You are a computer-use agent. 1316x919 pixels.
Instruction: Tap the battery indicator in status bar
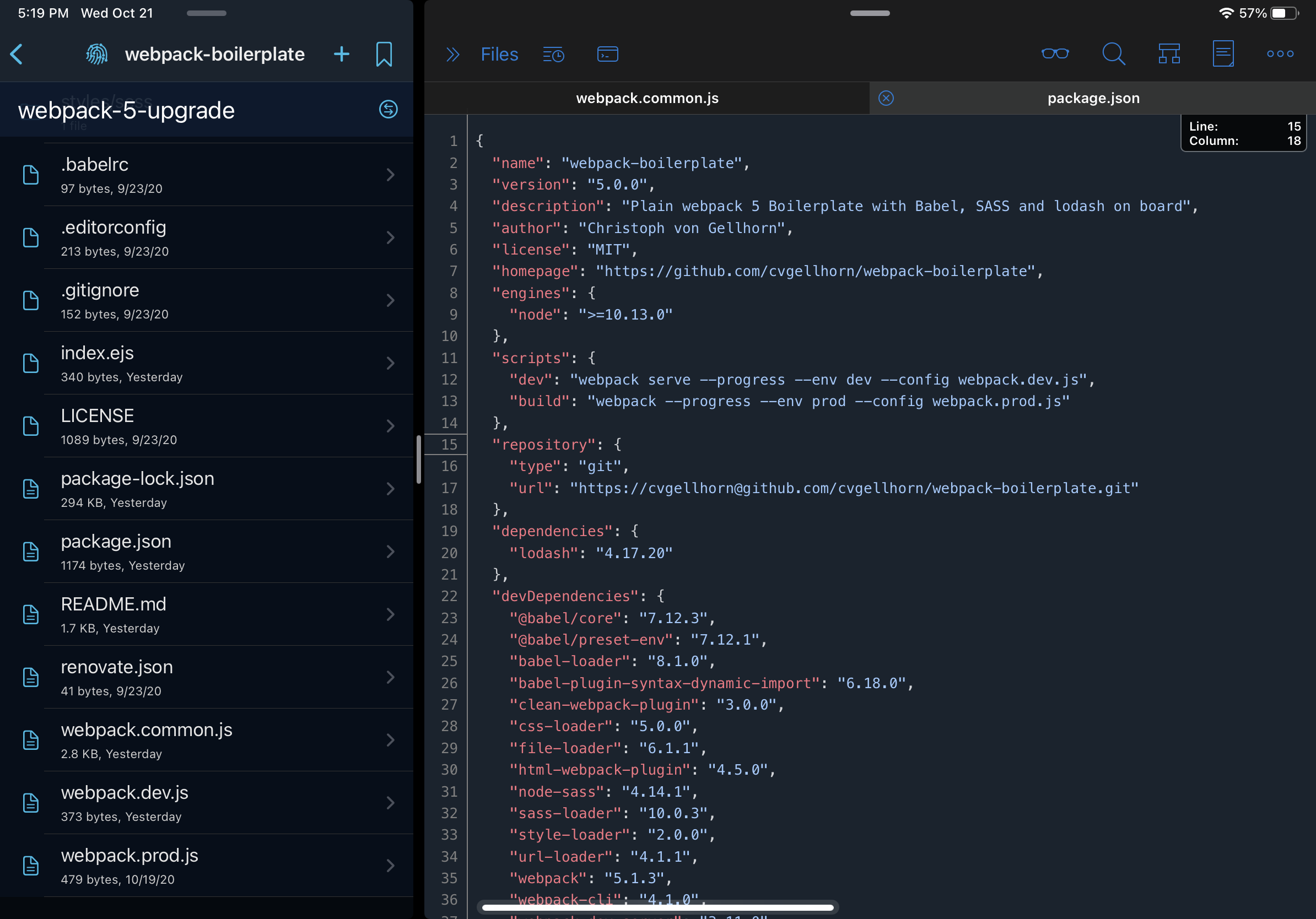(1285, 13)
